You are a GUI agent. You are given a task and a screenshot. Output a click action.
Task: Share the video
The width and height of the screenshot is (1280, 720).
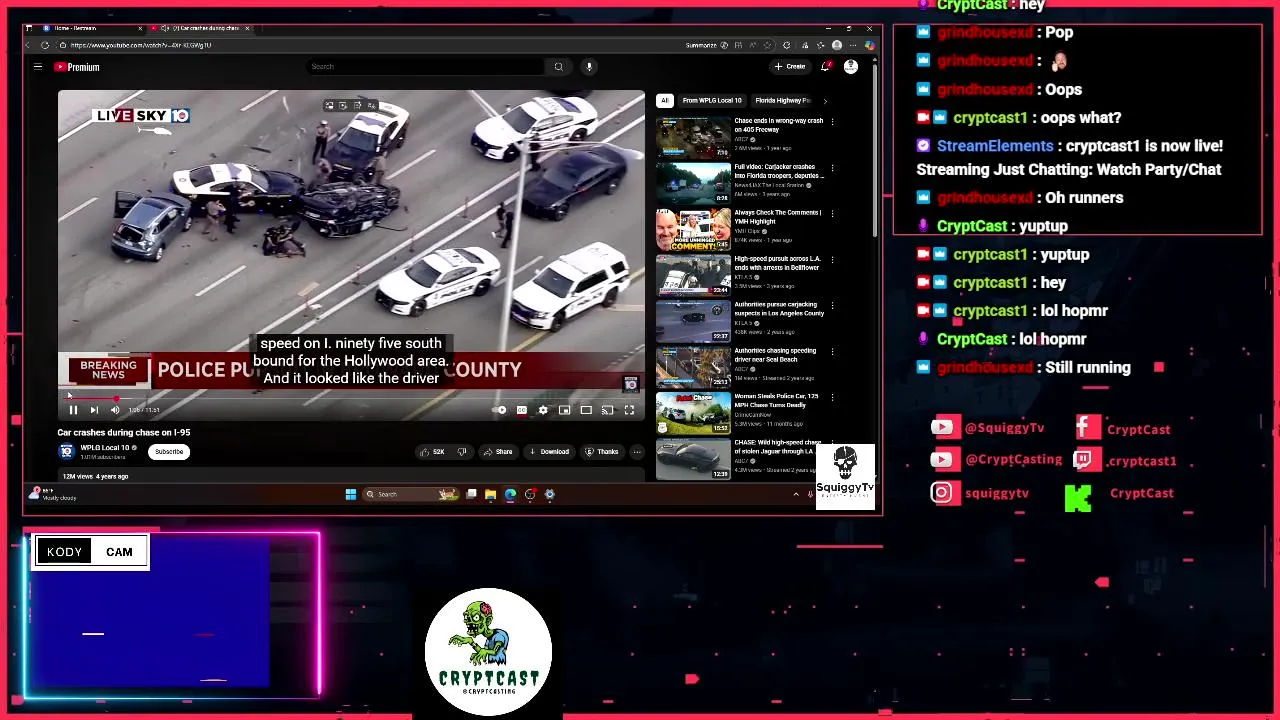point(498,452)
